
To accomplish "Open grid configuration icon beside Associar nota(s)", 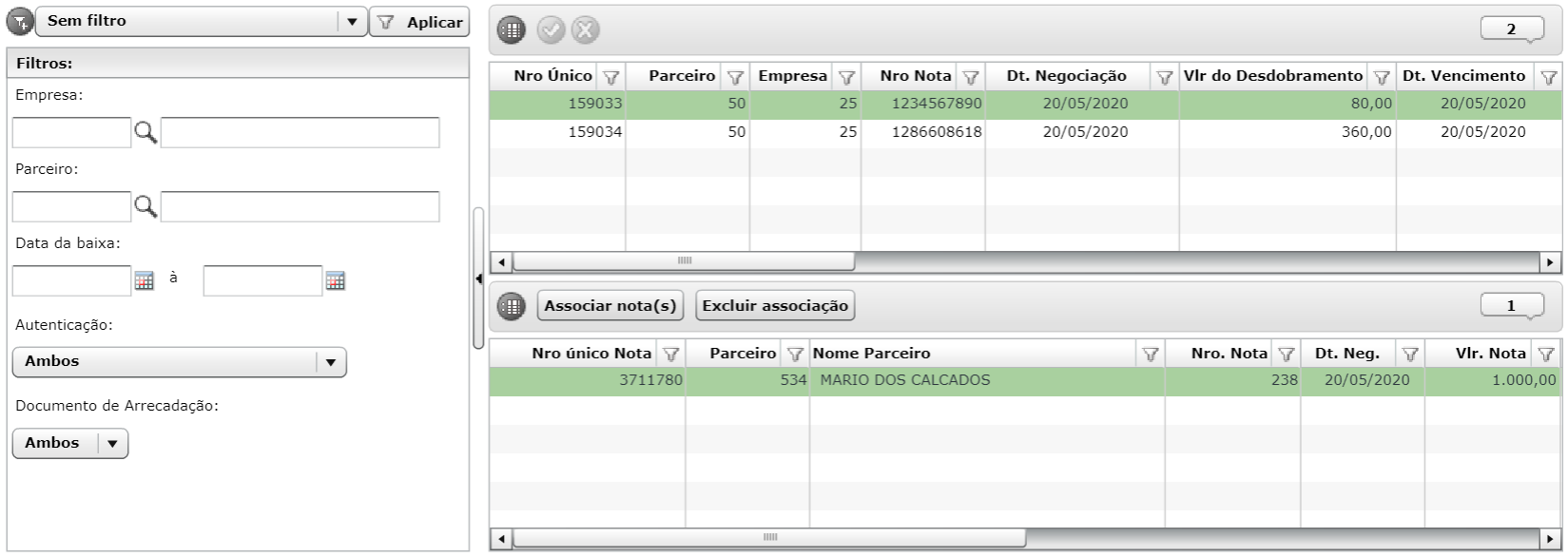I will point(511,306).
